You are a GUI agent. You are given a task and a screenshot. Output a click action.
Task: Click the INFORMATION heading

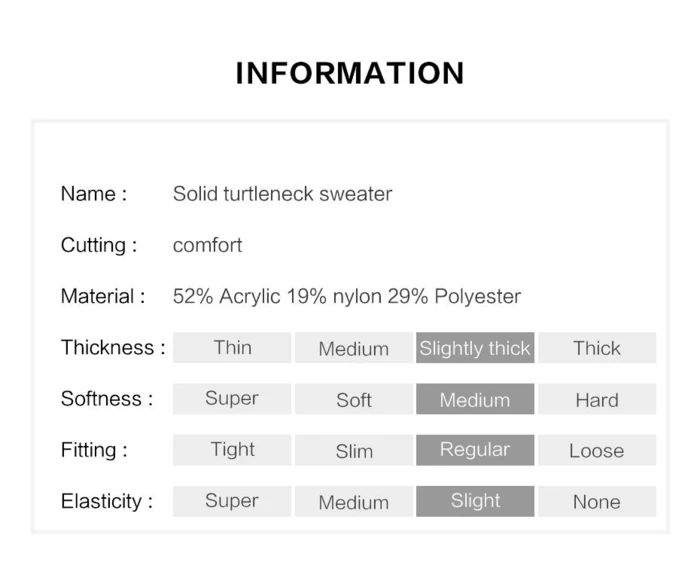click(x=350, y=74)
